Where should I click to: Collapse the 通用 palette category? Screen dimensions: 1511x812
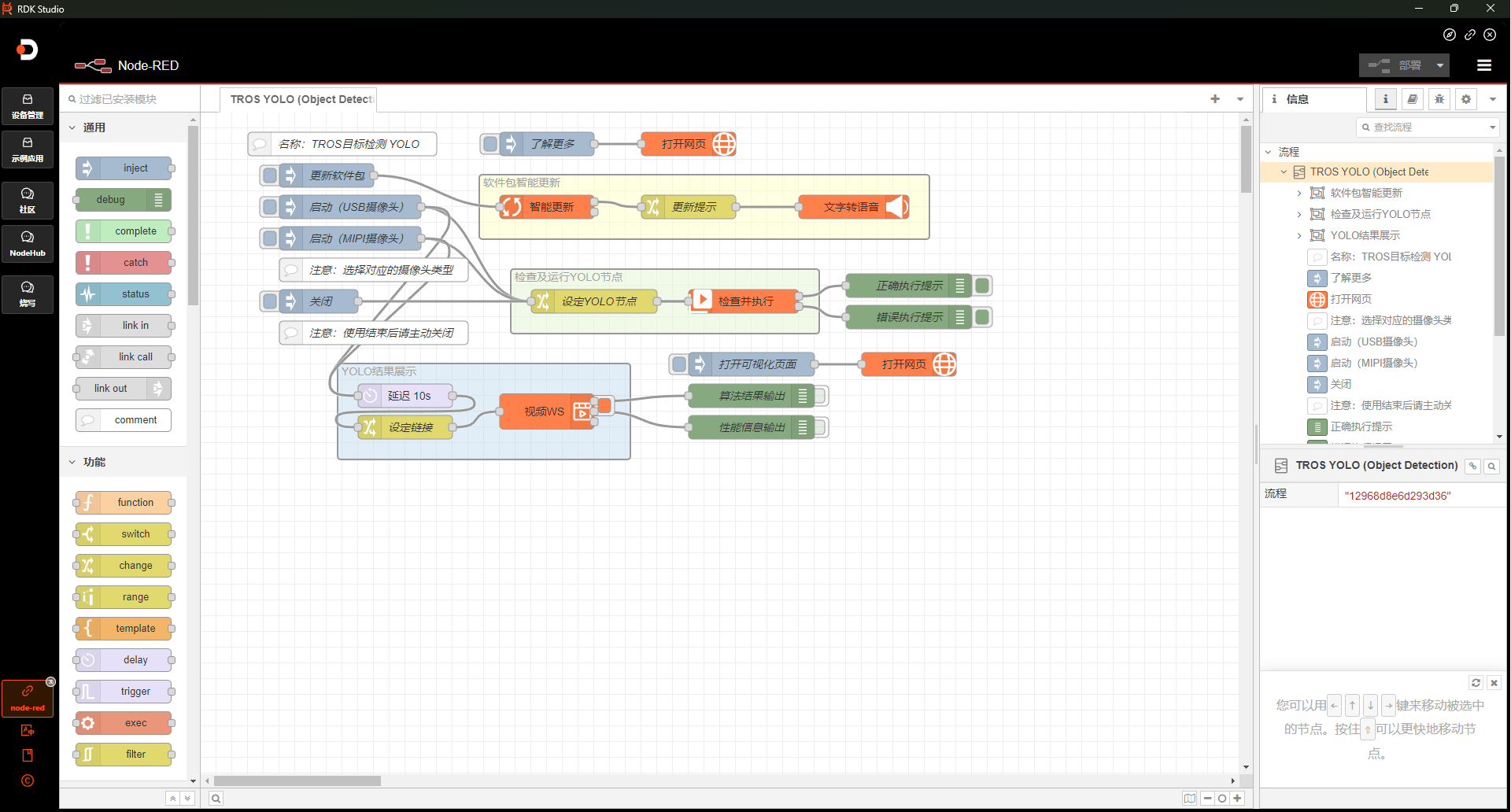click(x=72, y=127)
